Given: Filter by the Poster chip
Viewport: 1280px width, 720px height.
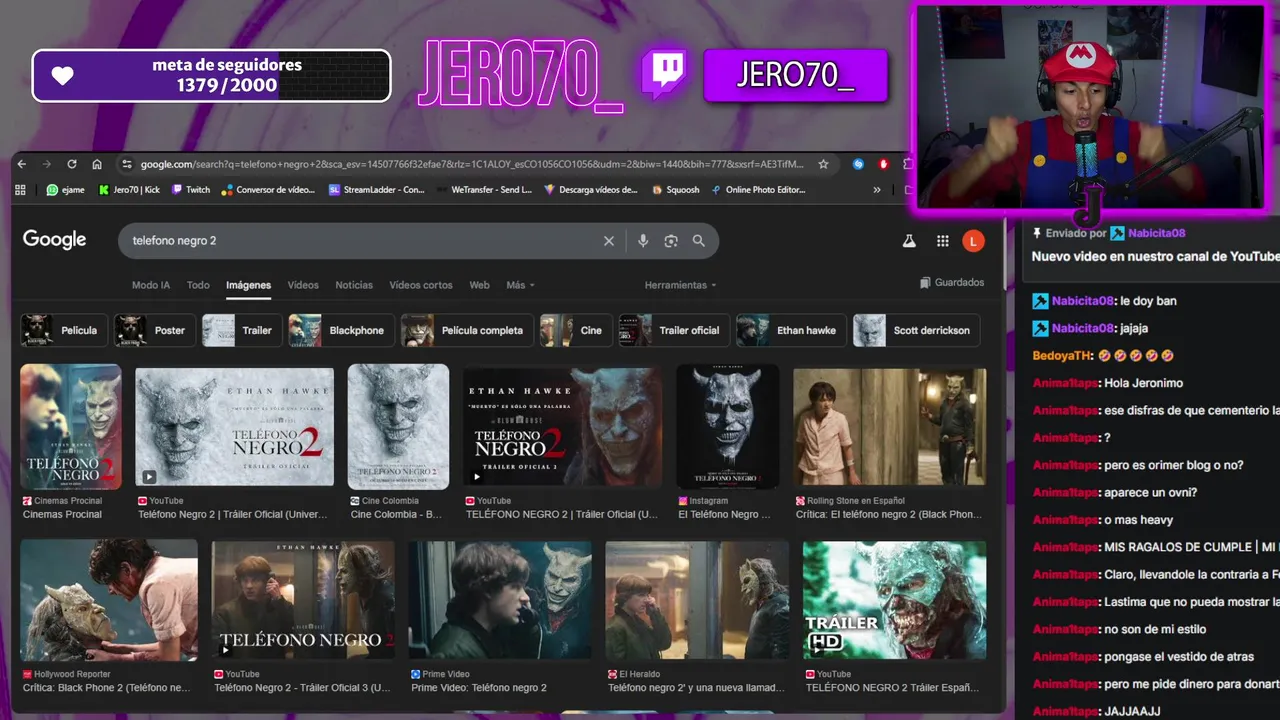Looking at the screenshot, I should pos(153,330).
